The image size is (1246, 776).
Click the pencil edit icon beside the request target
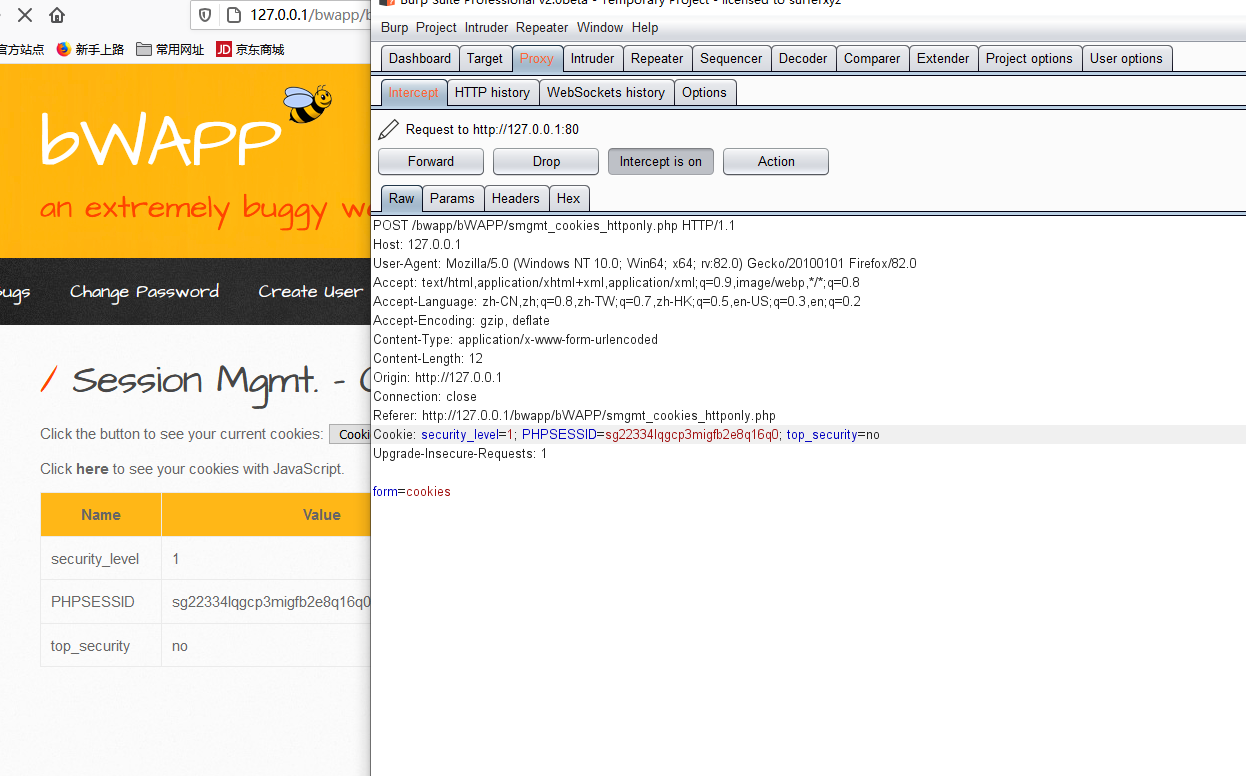tap(389, 129)
